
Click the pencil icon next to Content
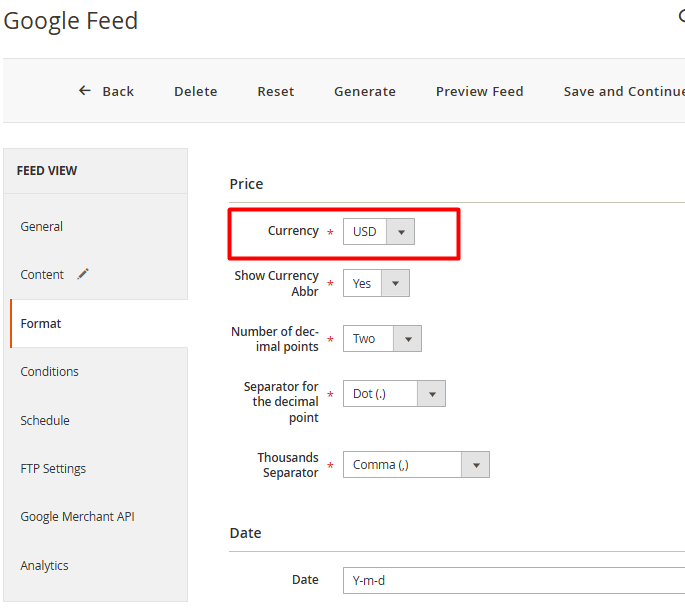tap(83, 274)
